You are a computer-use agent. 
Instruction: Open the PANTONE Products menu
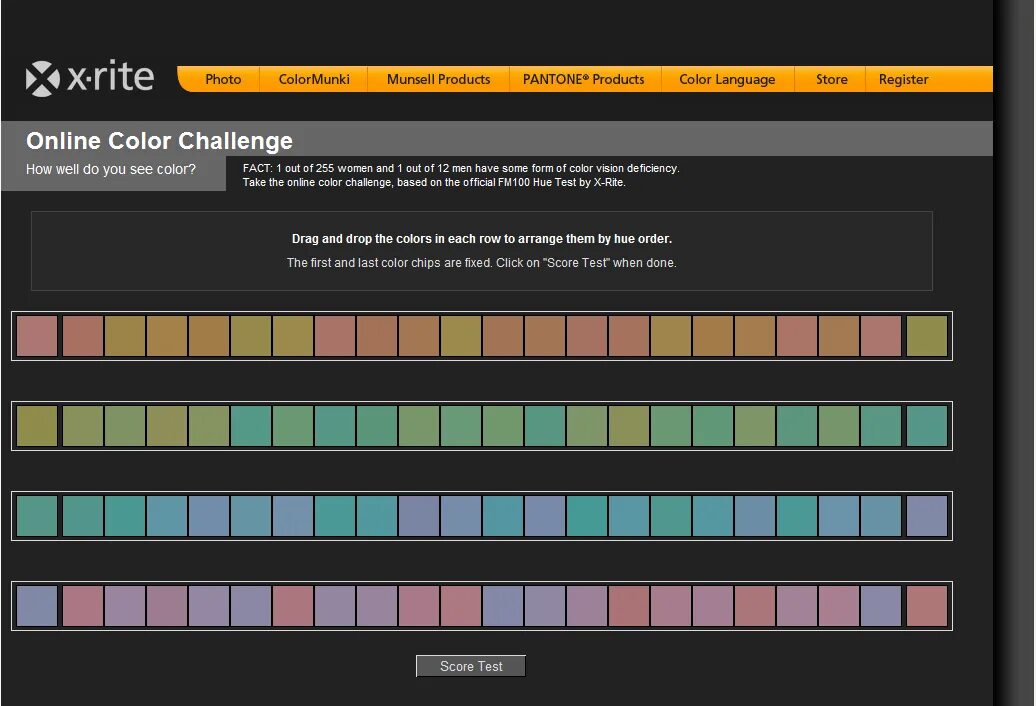tap(583, 79)
